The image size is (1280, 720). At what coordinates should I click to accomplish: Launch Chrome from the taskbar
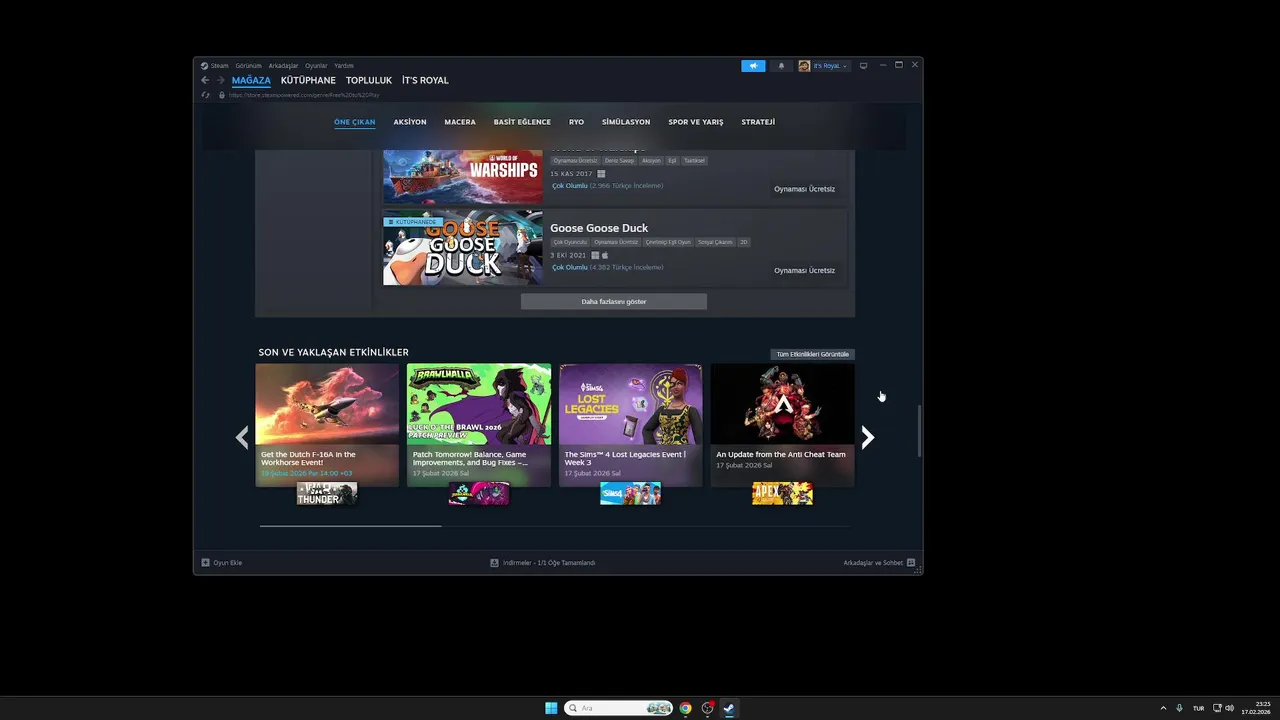coord(685,708)
